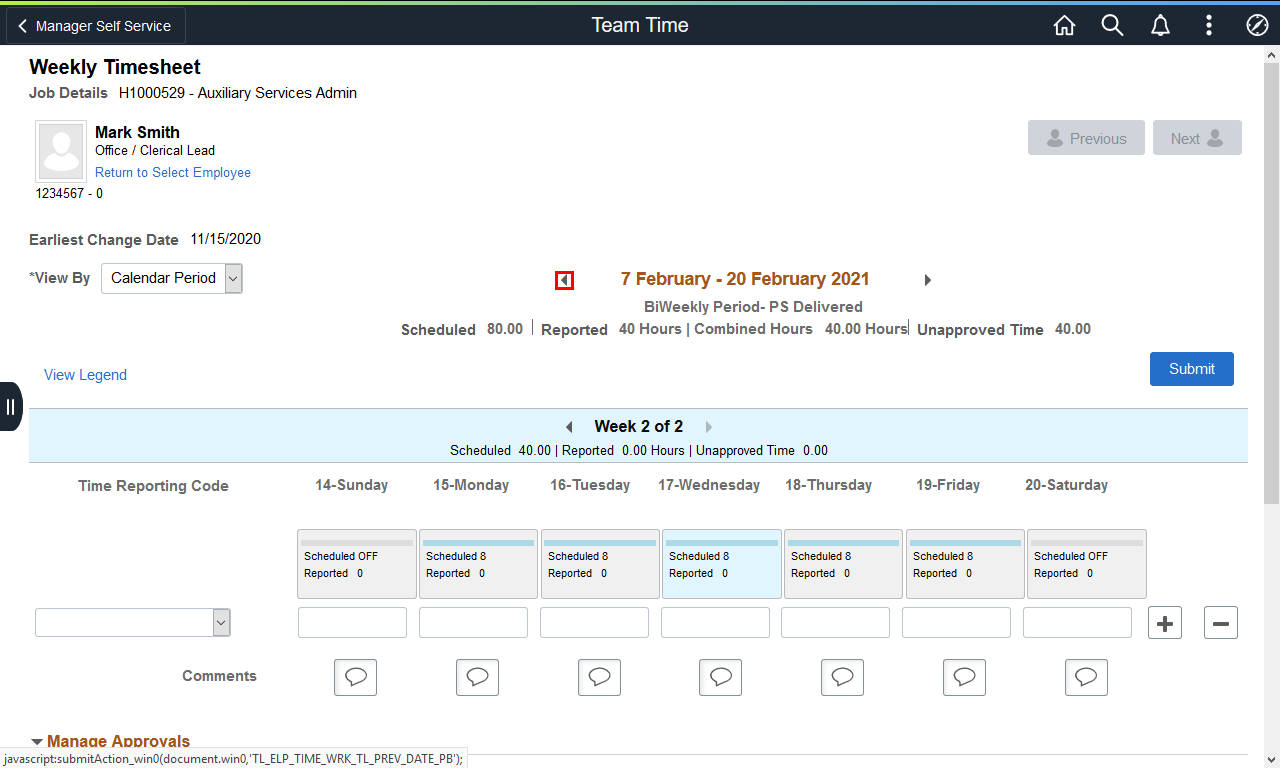Click the job details H1000529 text
The image size is (1280, 768).
[x=238, y=93]
